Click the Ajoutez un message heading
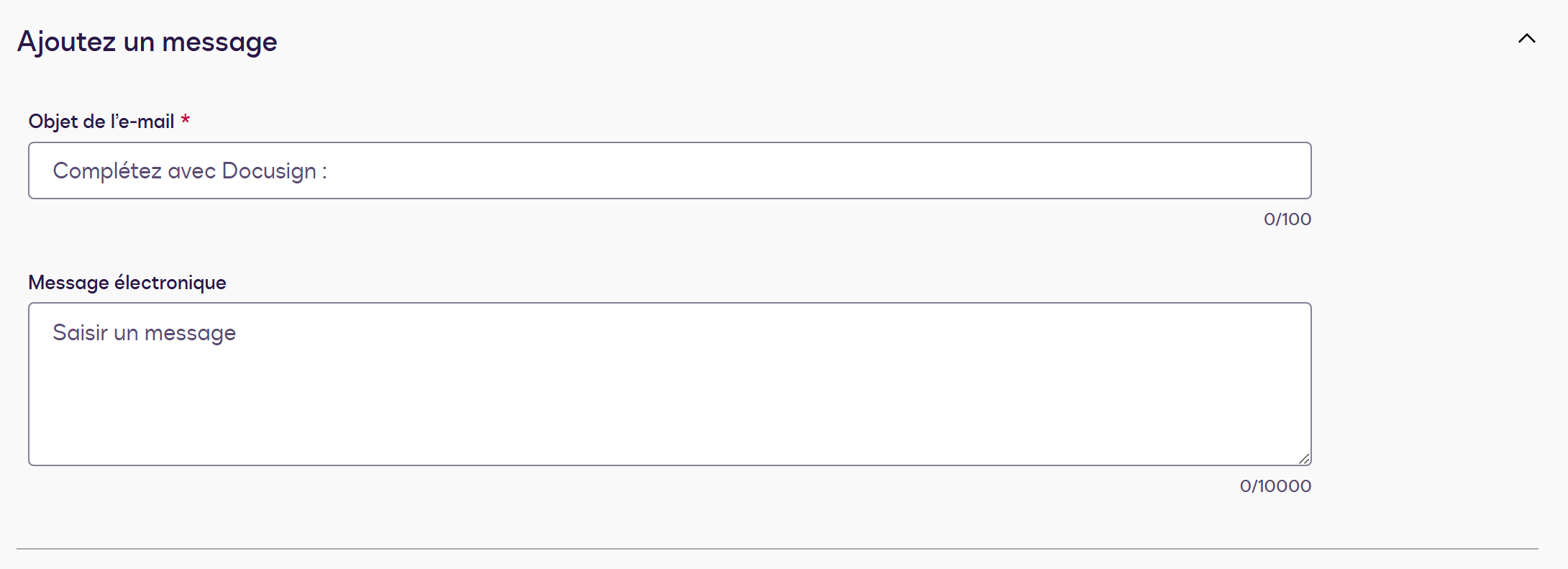This screenshot has width=1568, height=569. click(147, 42)
